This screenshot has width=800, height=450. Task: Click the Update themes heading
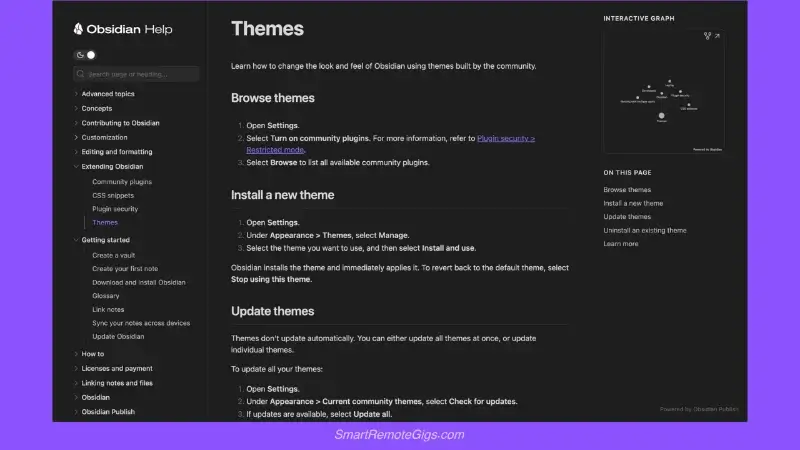pyautogui.click(x=272, y=311)
